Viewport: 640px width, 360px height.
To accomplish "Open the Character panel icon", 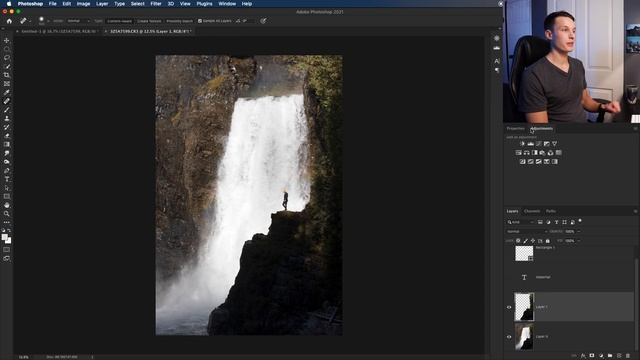I will pos(497,61).
